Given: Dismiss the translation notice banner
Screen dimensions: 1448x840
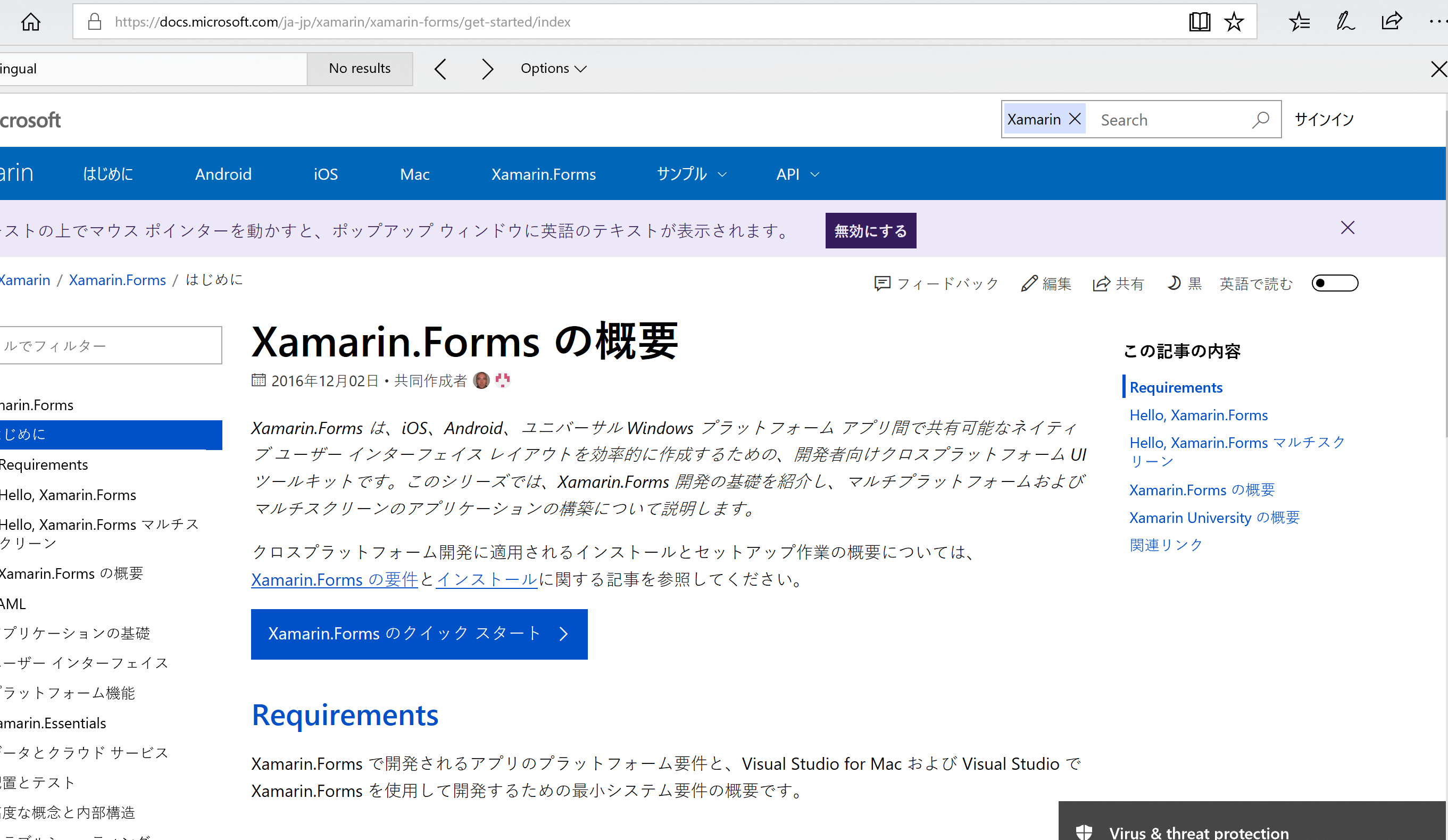Looking at the screenshot, I should (1347, 228).
